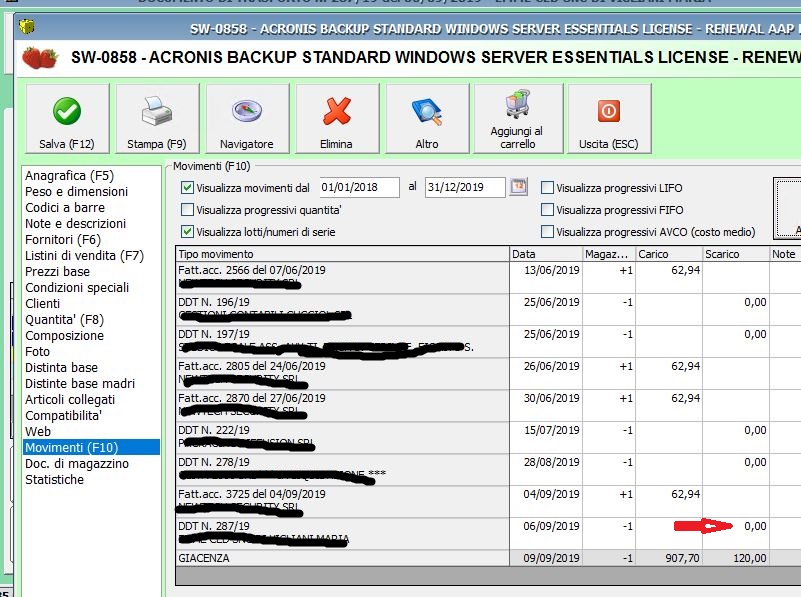This screenshot has width=801, height=597.
Task: Open Stampa (F9) printer button
Action: [x=157, y=118]
